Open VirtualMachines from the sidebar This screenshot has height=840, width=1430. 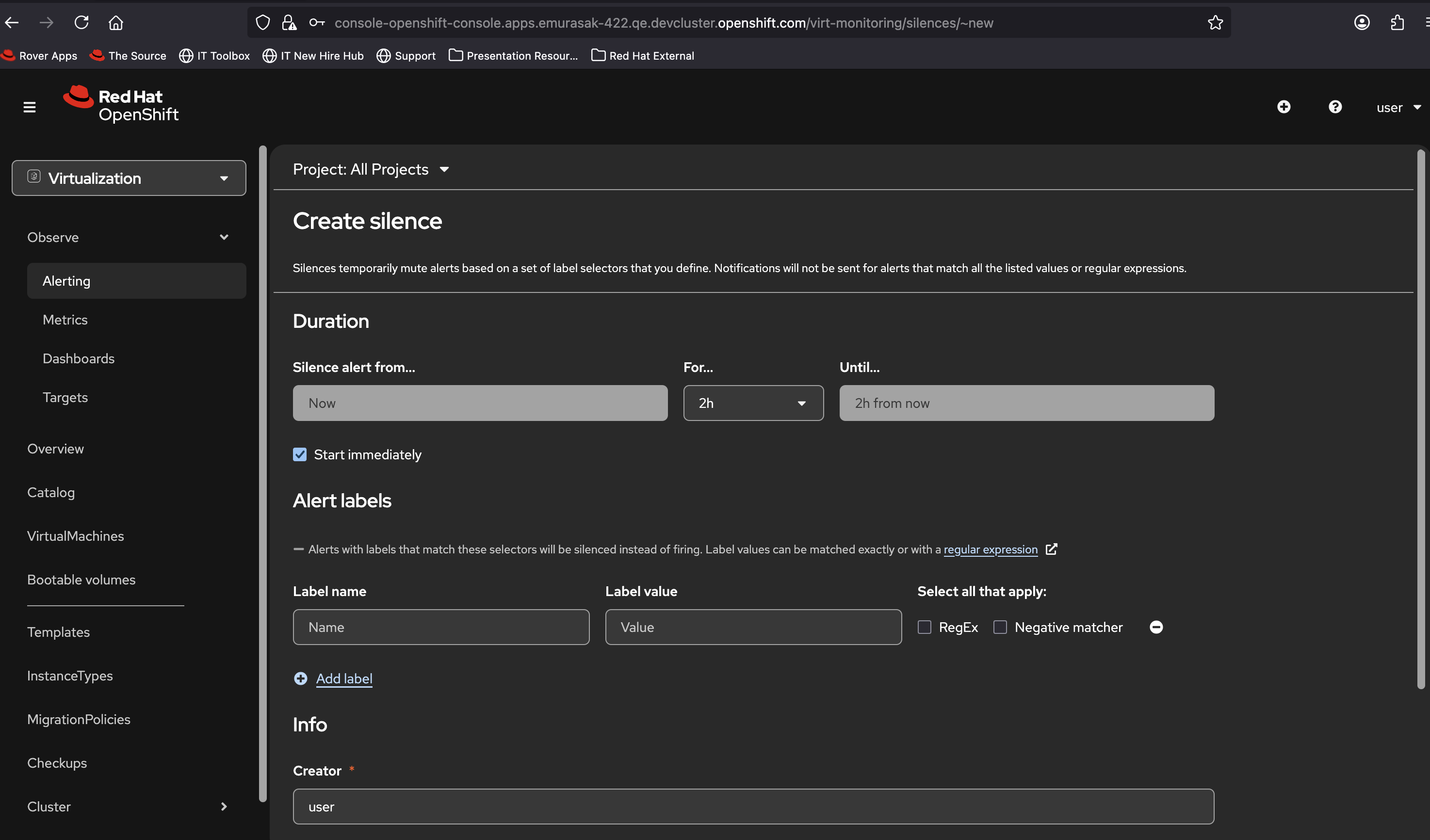76,536
